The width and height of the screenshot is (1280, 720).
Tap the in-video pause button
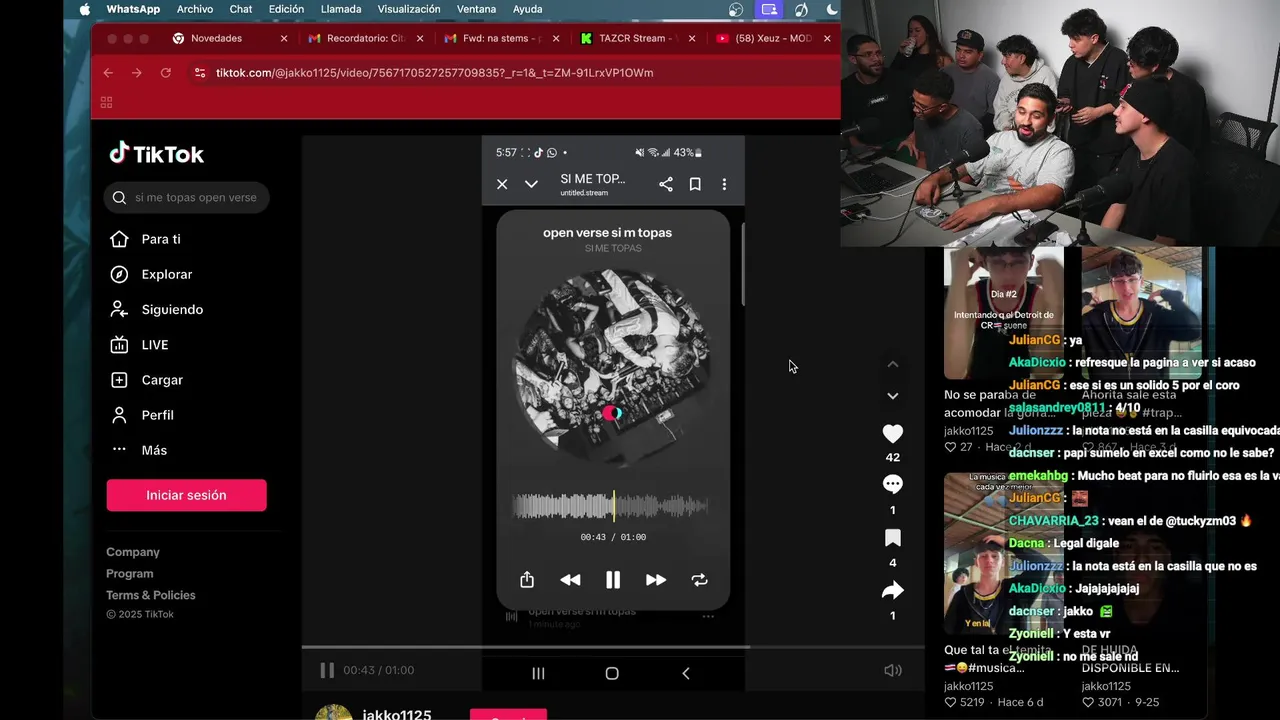point(613,580)
